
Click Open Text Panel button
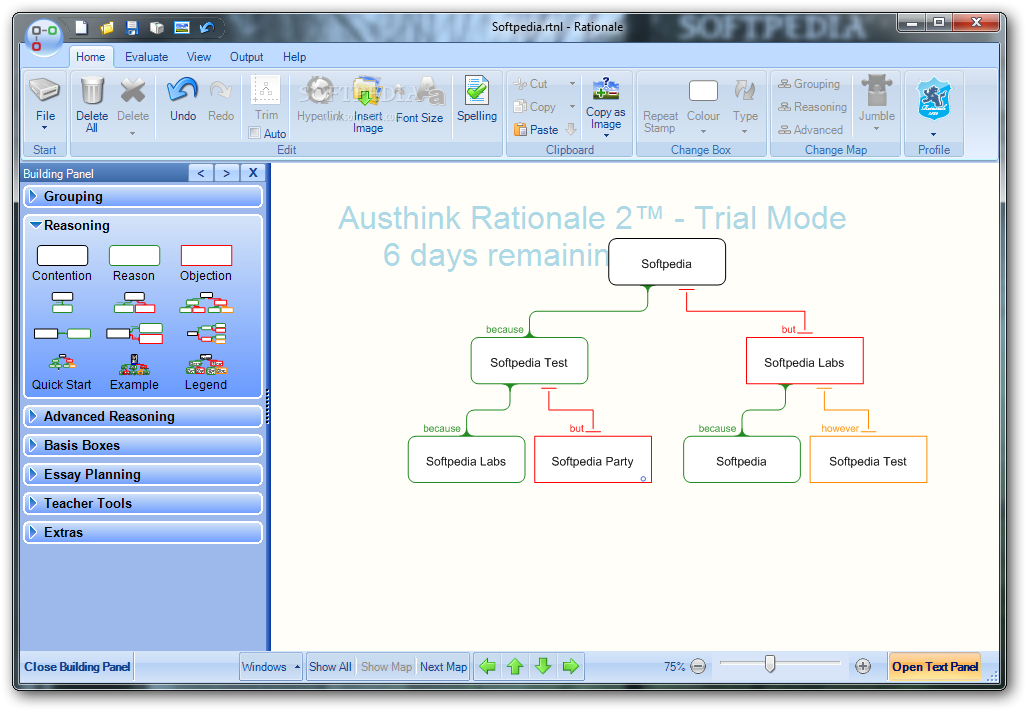(935, 666)
